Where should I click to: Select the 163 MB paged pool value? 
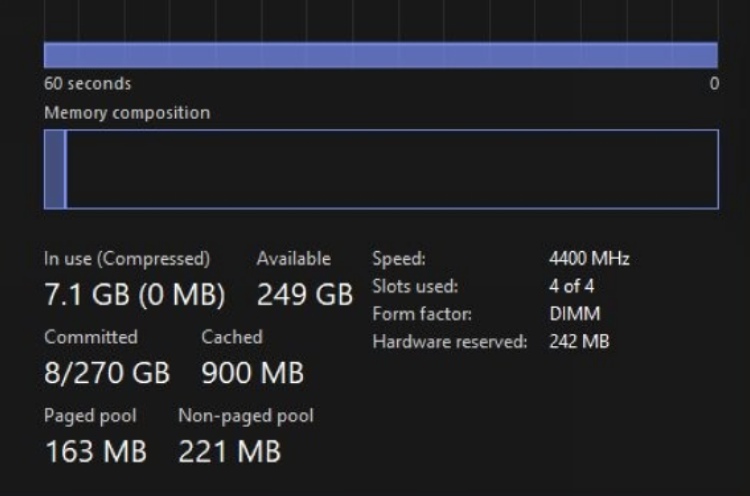(96, 452)
